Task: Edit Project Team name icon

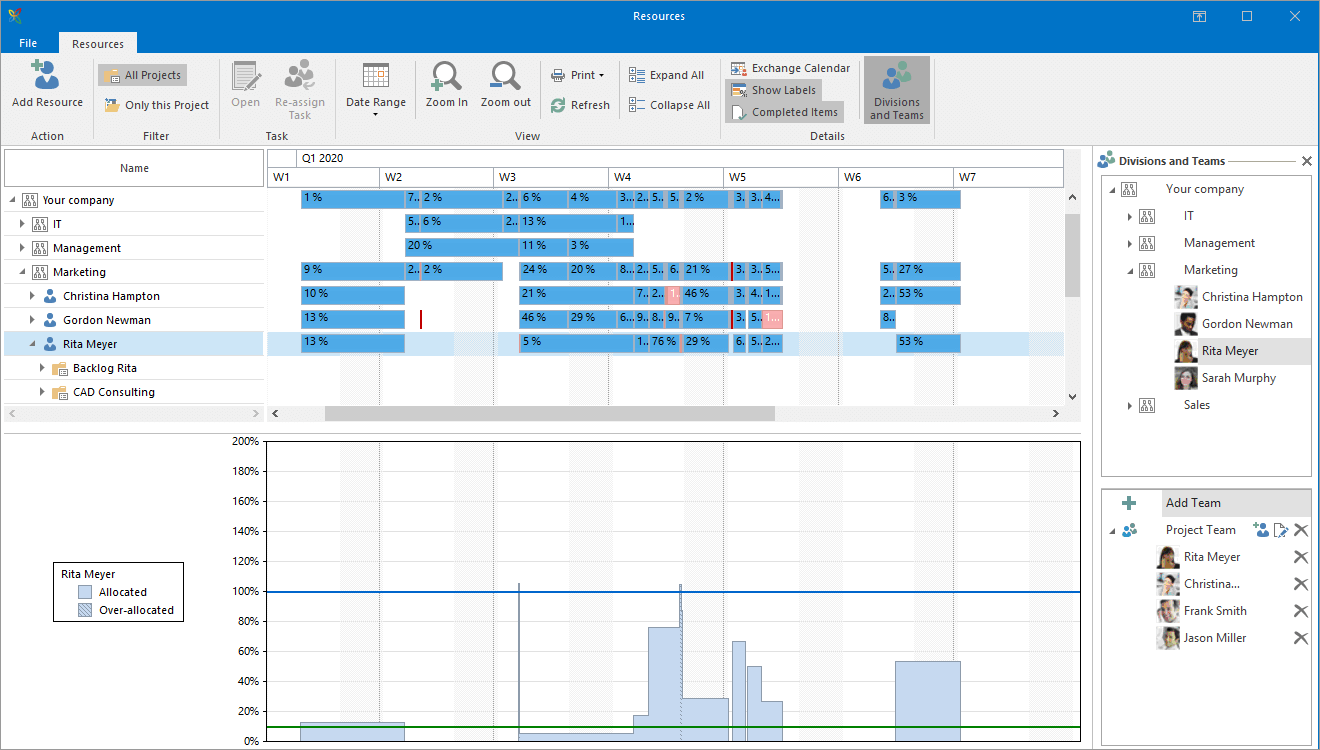Action: tap(1281, 530)
